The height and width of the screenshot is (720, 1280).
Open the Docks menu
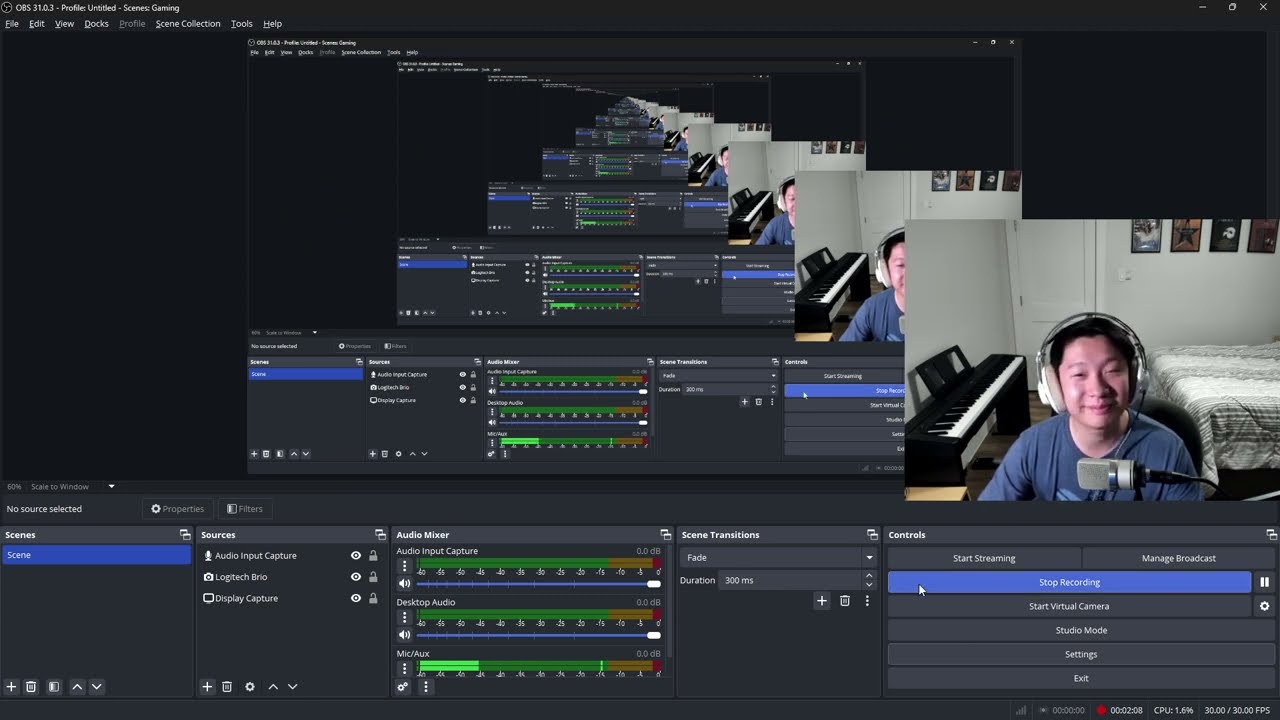click(x=96, y=23)
